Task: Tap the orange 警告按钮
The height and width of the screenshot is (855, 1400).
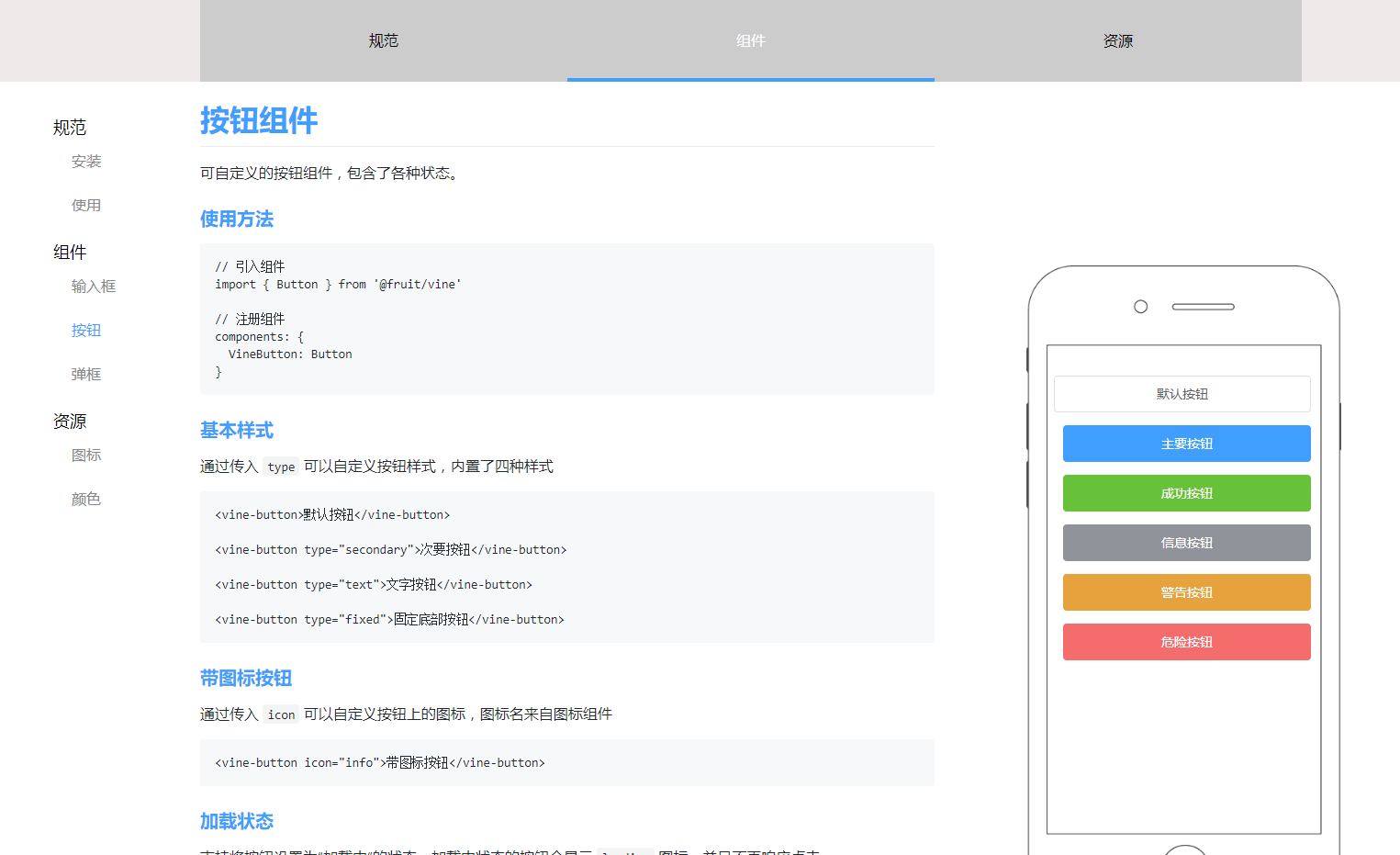Action: pos(1187,592)
